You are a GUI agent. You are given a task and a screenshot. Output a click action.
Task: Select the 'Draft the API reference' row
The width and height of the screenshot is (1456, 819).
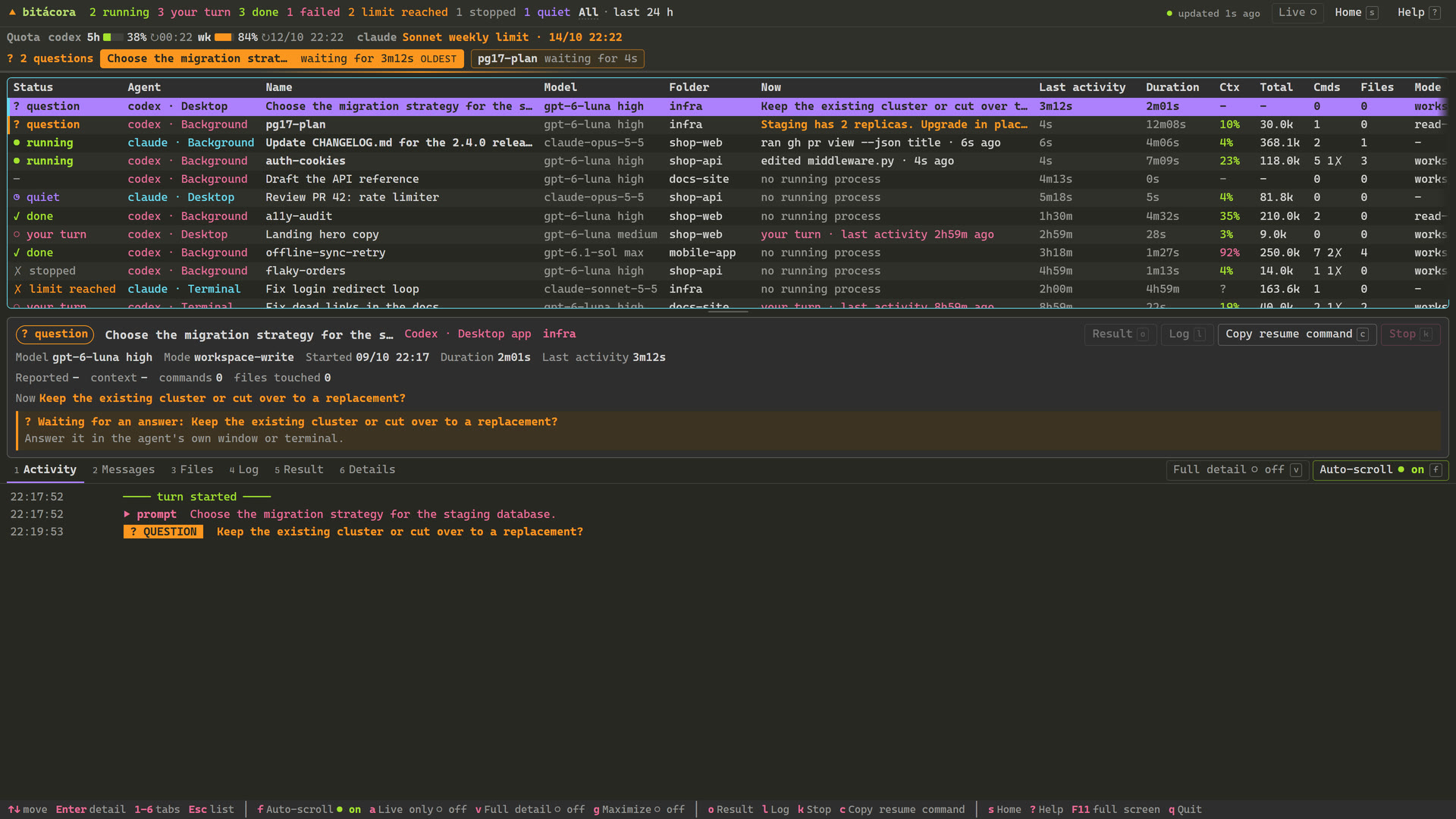pyautogui.click(x=728, y=179)
